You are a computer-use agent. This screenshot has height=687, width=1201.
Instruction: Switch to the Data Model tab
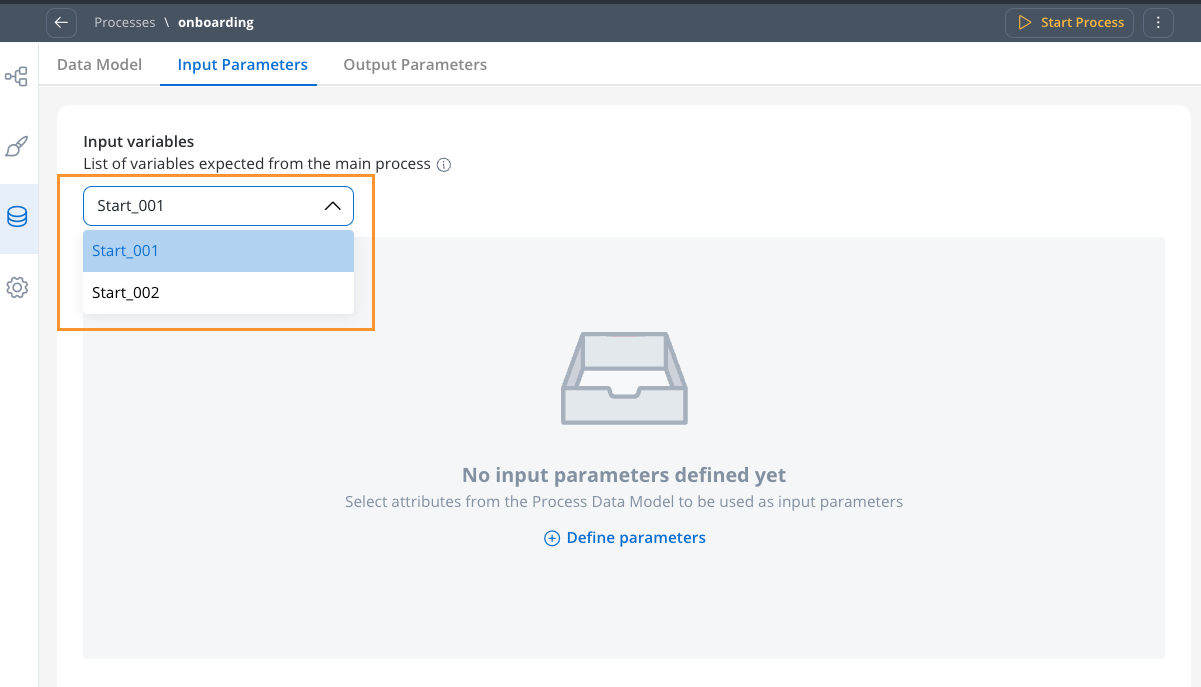[x=100, y=64]
